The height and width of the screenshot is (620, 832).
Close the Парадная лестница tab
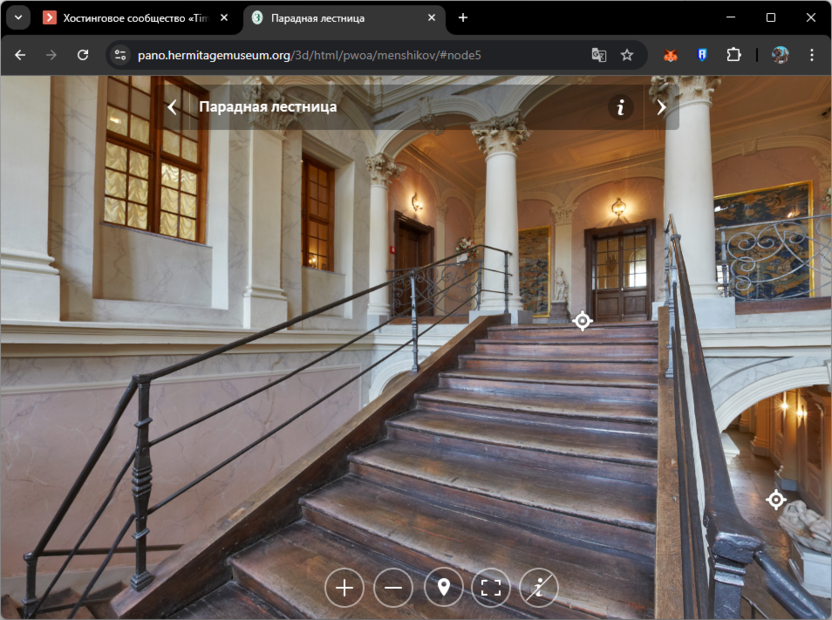click(431, 18)
